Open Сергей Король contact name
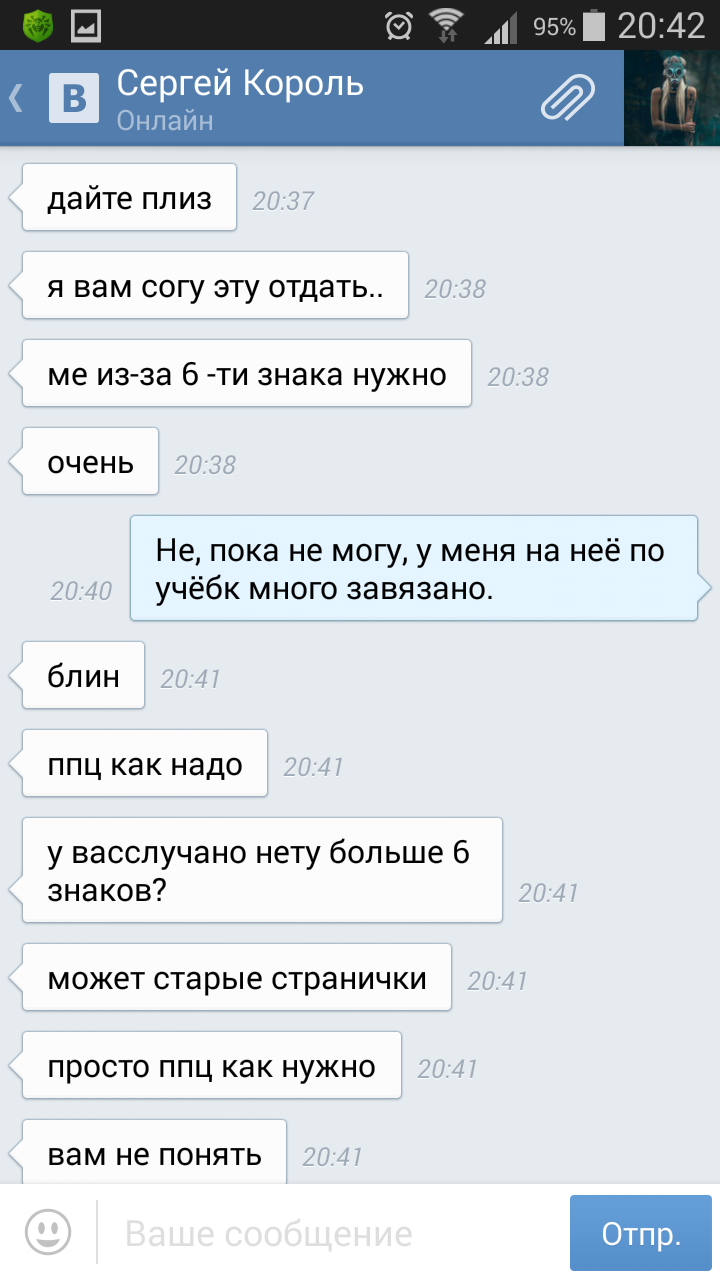720x1280 pixels. tap(240, 83)
